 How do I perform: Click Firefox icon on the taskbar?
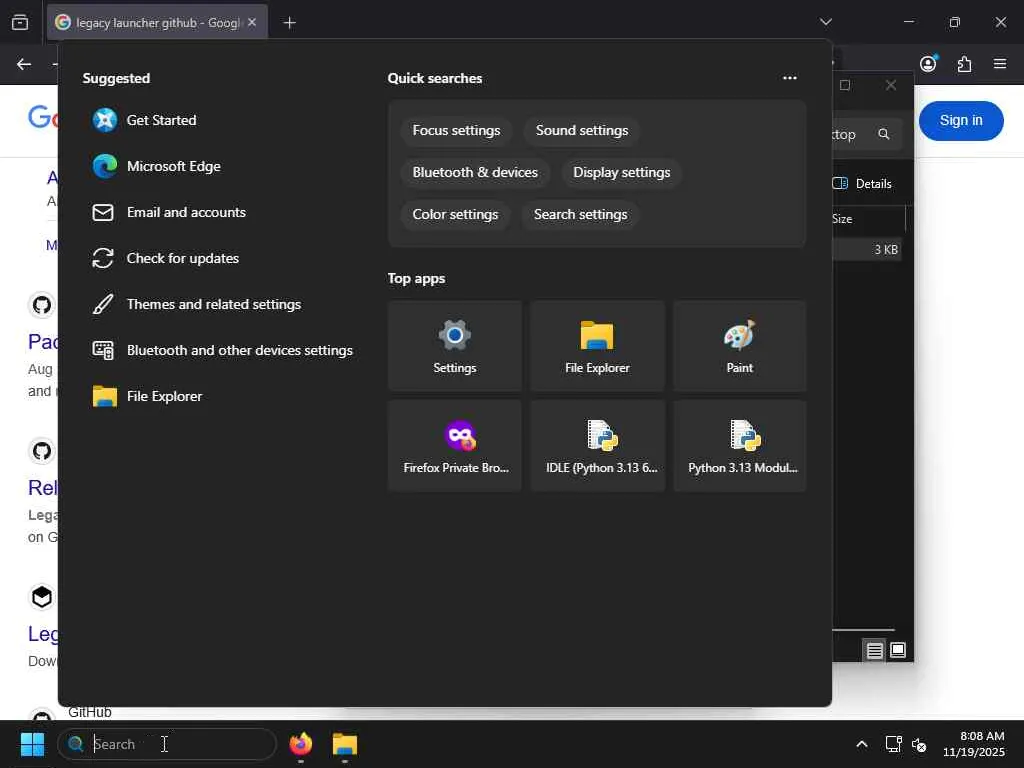tap(300, 744)
